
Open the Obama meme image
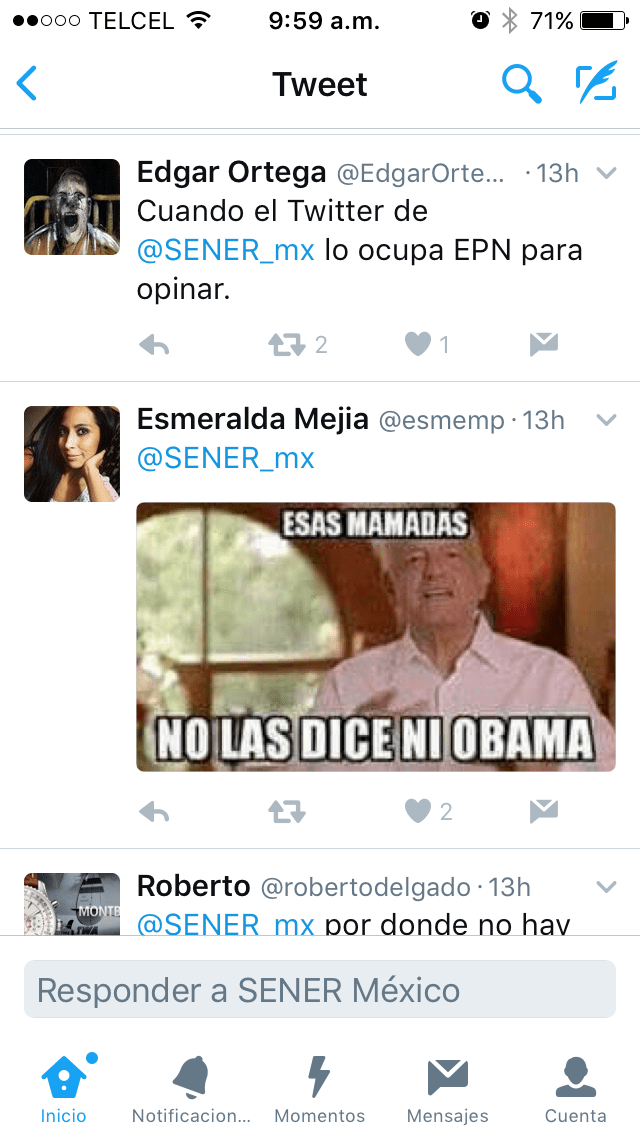click(376, 636)
